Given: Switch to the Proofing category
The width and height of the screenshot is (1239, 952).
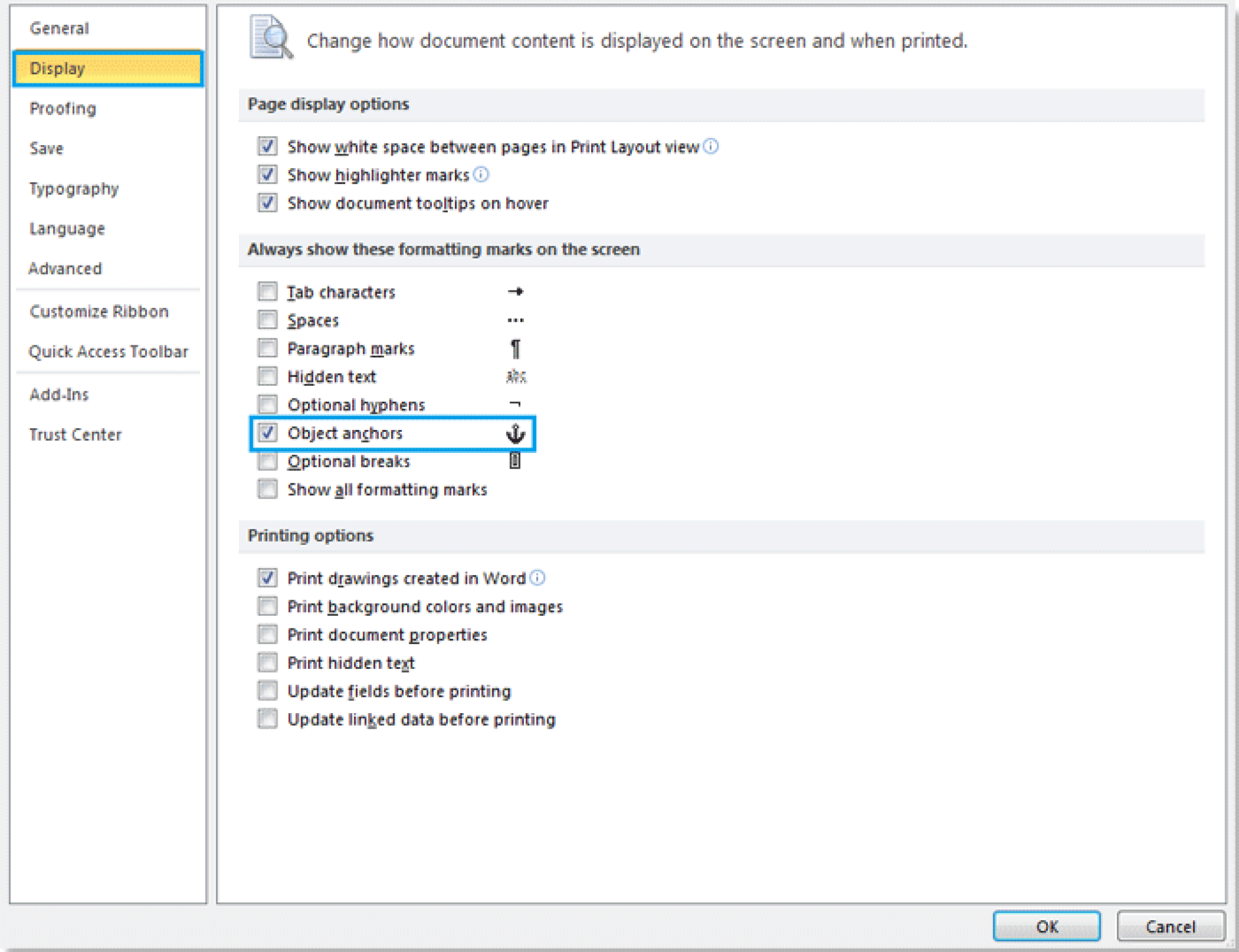Looking at the screenshot, I should pos(62,109).
